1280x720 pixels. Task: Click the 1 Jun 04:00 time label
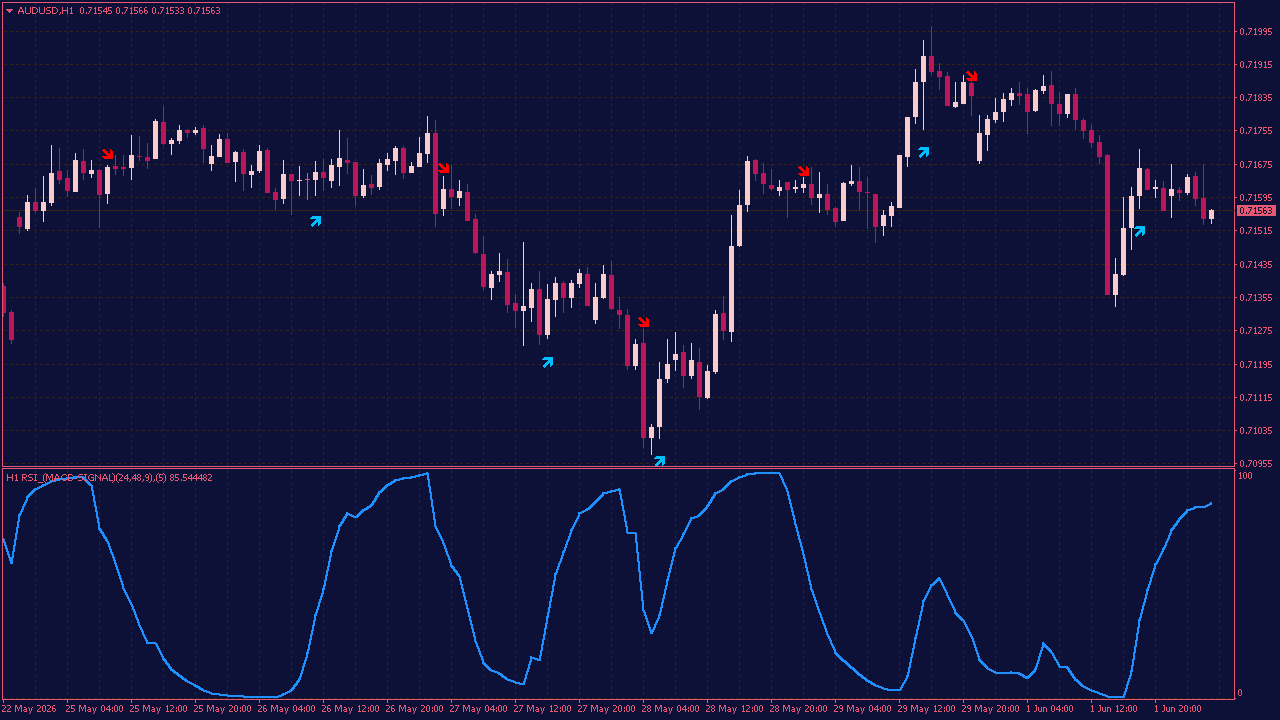click(x=1051, y=709)
